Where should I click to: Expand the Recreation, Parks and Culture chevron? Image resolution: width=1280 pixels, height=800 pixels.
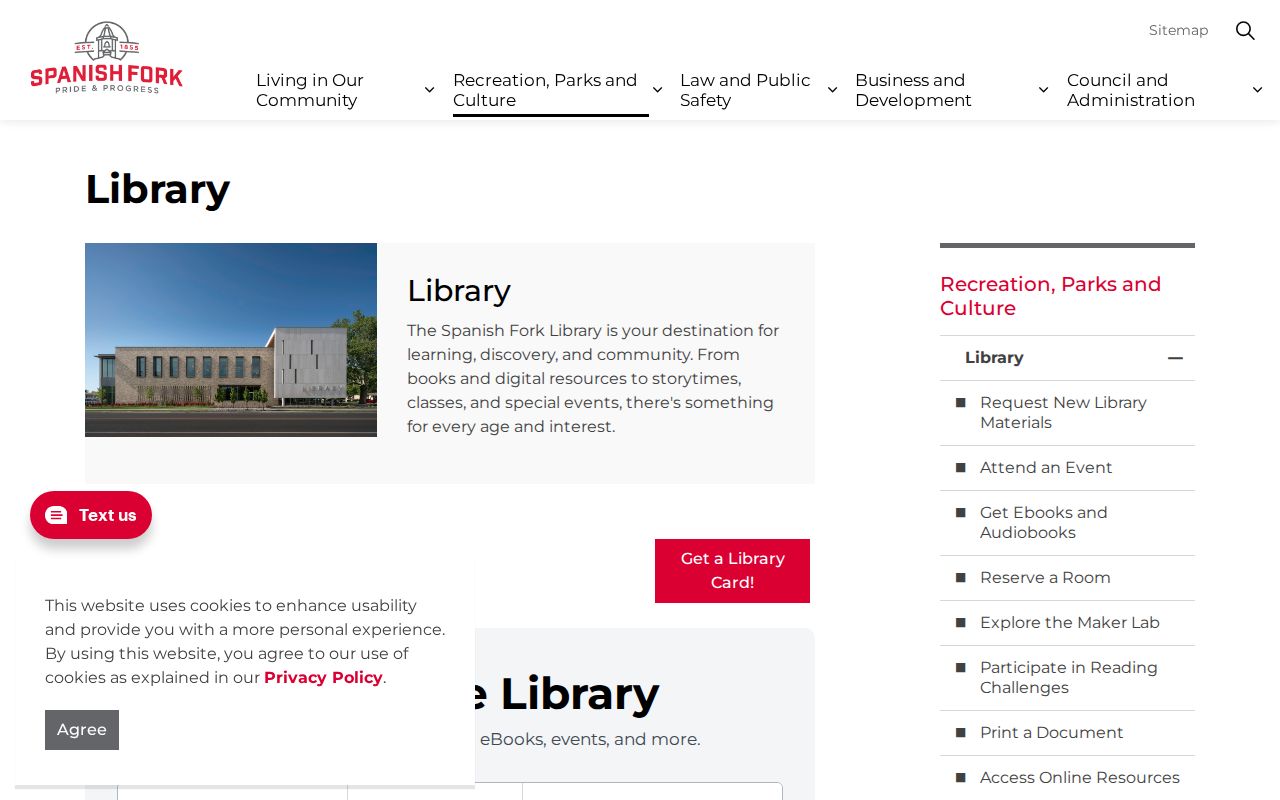(657, 90)
